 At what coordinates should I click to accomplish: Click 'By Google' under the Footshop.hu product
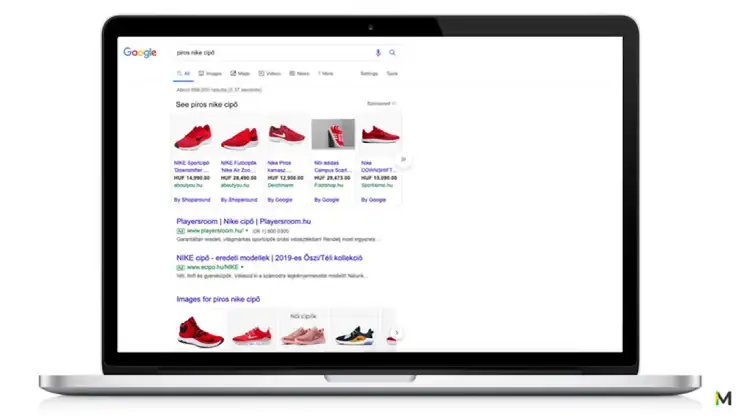[327, 200]
